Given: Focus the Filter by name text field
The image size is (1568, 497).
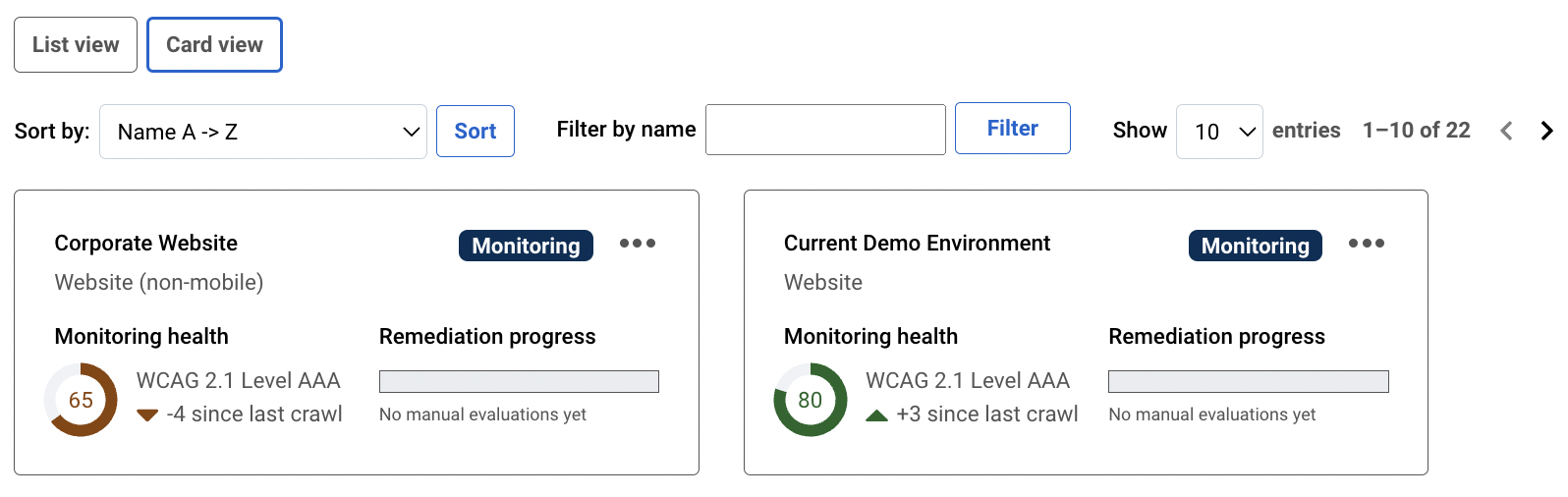Looking at the screenshot, I should (825, 130).
